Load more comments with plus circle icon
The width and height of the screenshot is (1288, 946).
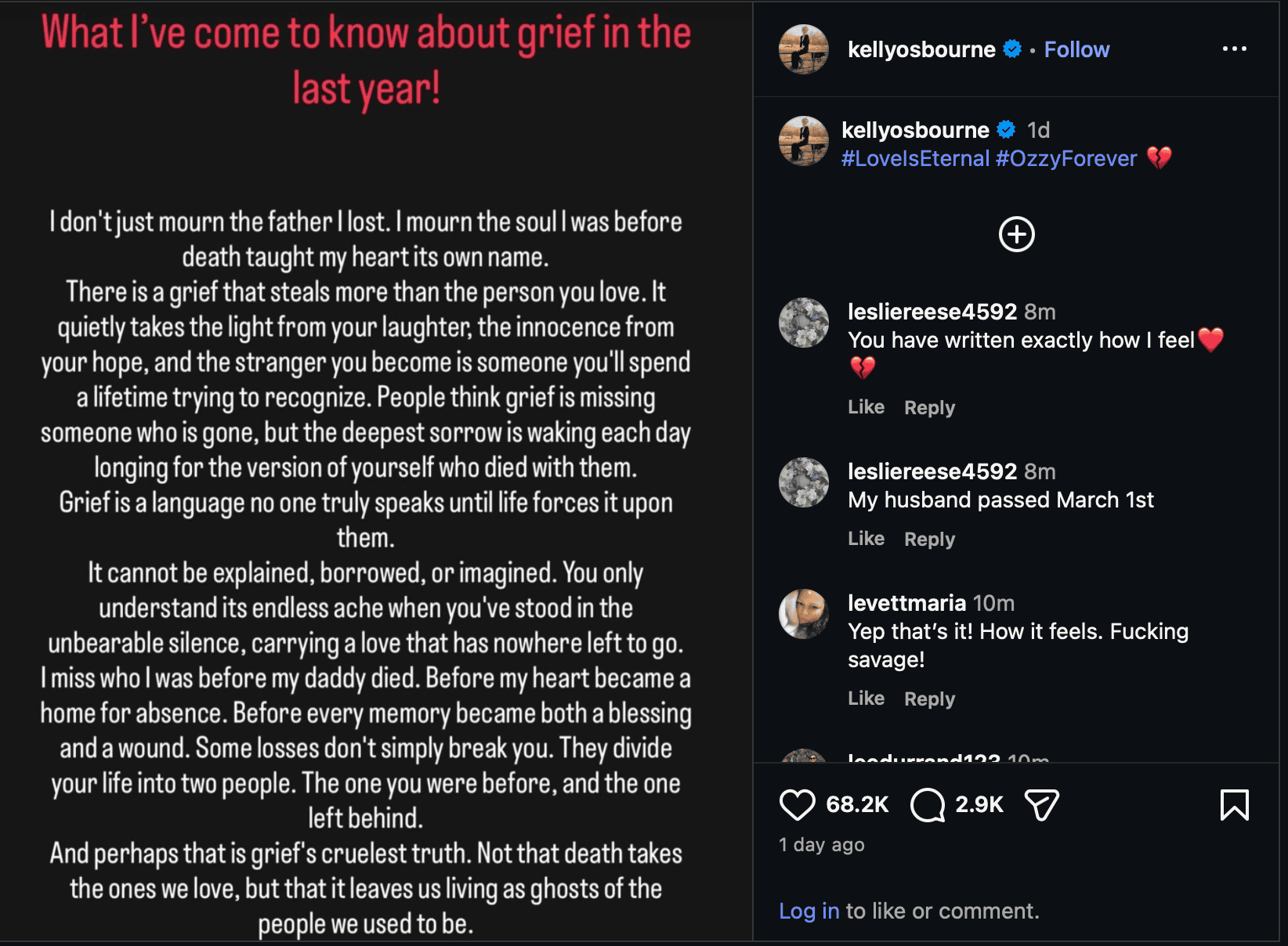click(1017, 234)
